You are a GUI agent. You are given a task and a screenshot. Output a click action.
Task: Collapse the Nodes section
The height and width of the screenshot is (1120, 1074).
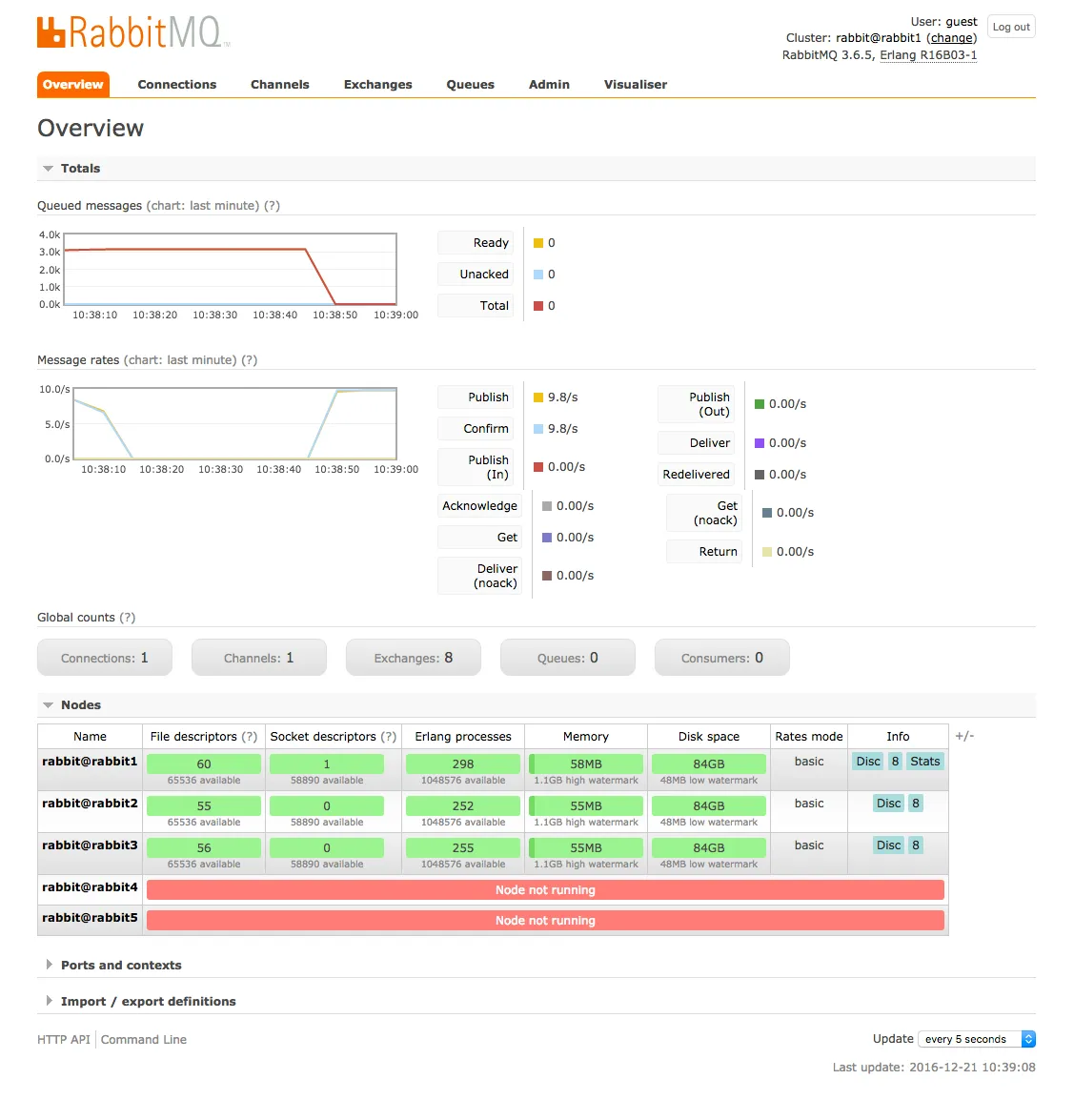coord(71,705)
